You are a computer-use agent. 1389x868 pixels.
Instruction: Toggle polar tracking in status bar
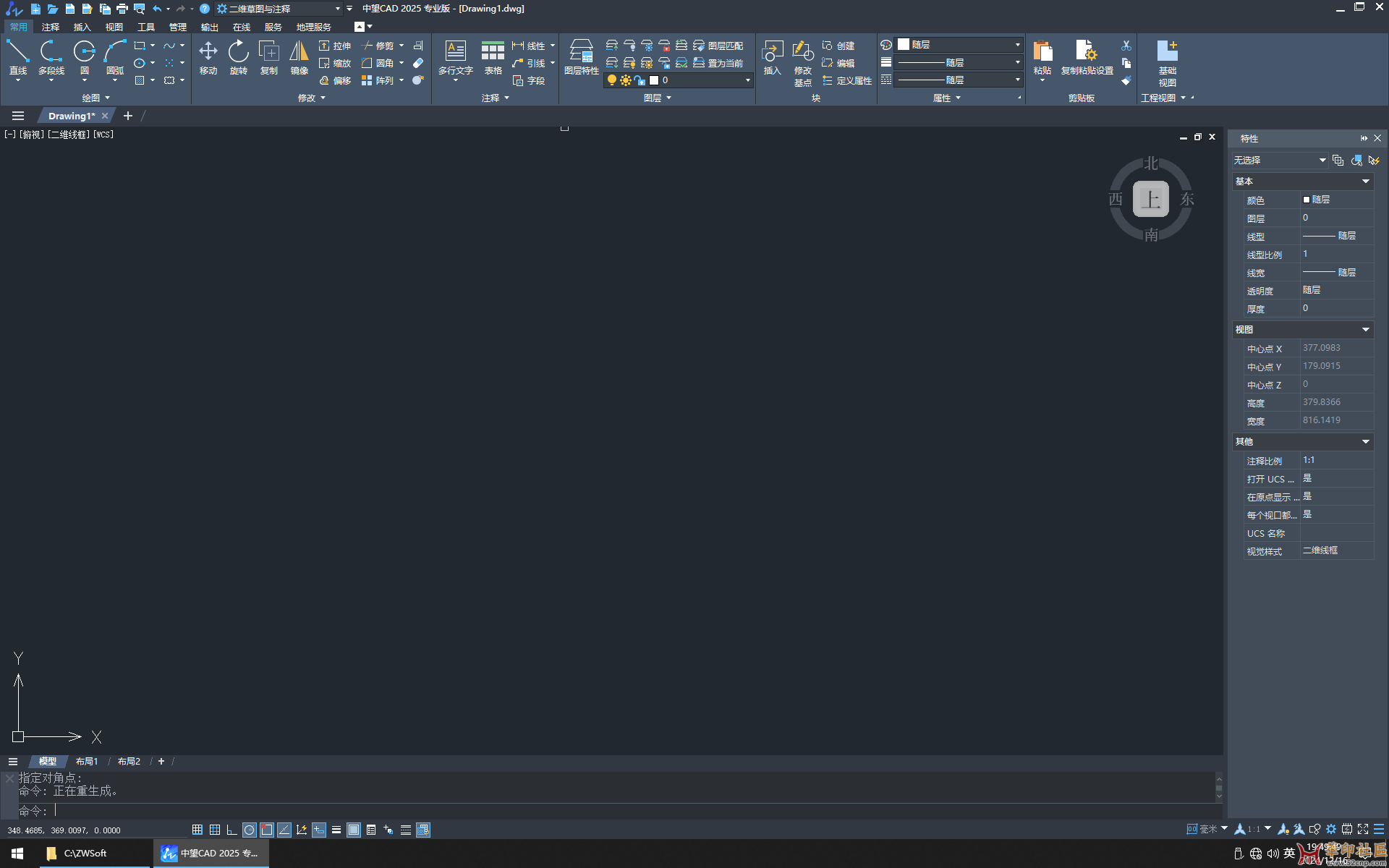pos(250,830)
